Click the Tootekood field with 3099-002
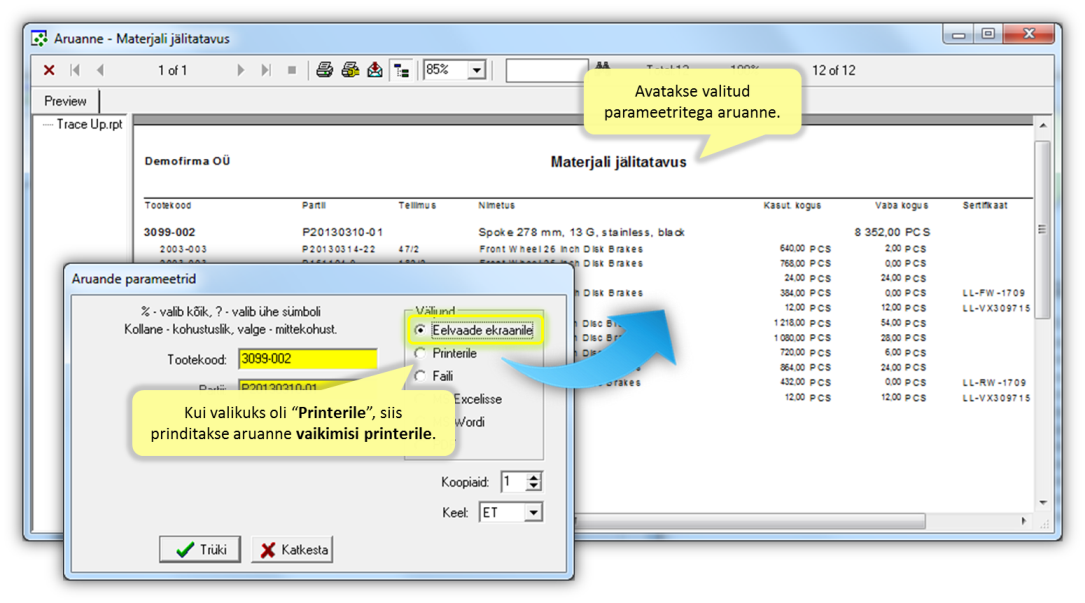The image size is (1085, 603). 308,359
